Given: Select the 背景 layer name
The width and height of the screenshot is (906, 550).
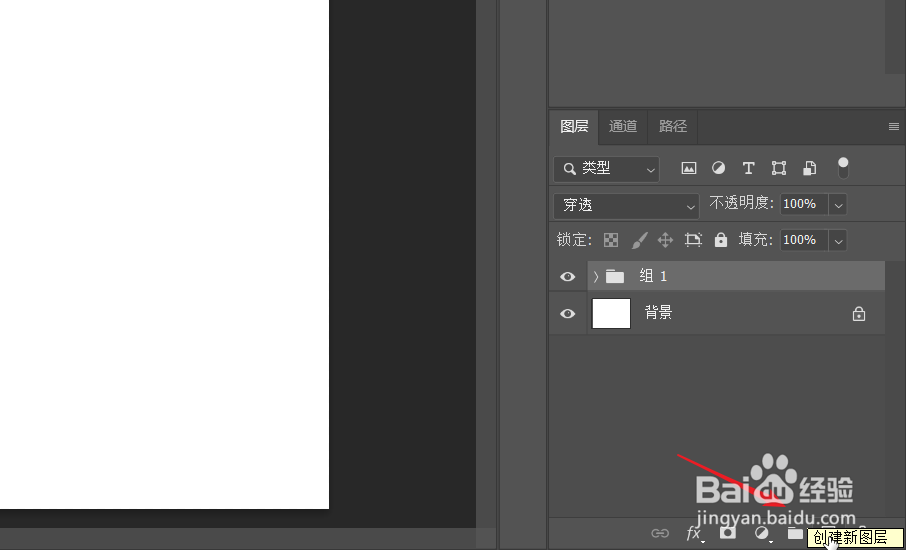Looking at the screenshot, I should click(x=658, y=313).
